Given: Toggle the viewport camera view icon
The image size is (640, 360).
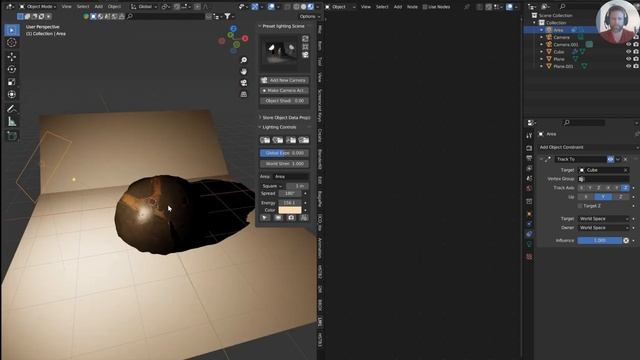Looking at the screenshot, I should (244, 83).
